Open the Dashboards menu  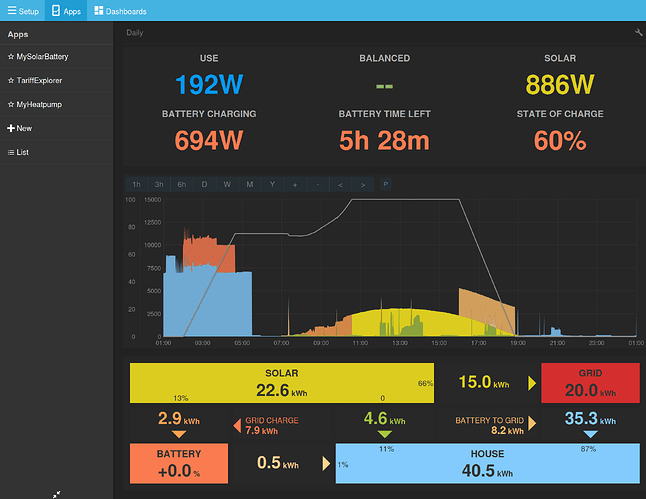pos(120,11)
